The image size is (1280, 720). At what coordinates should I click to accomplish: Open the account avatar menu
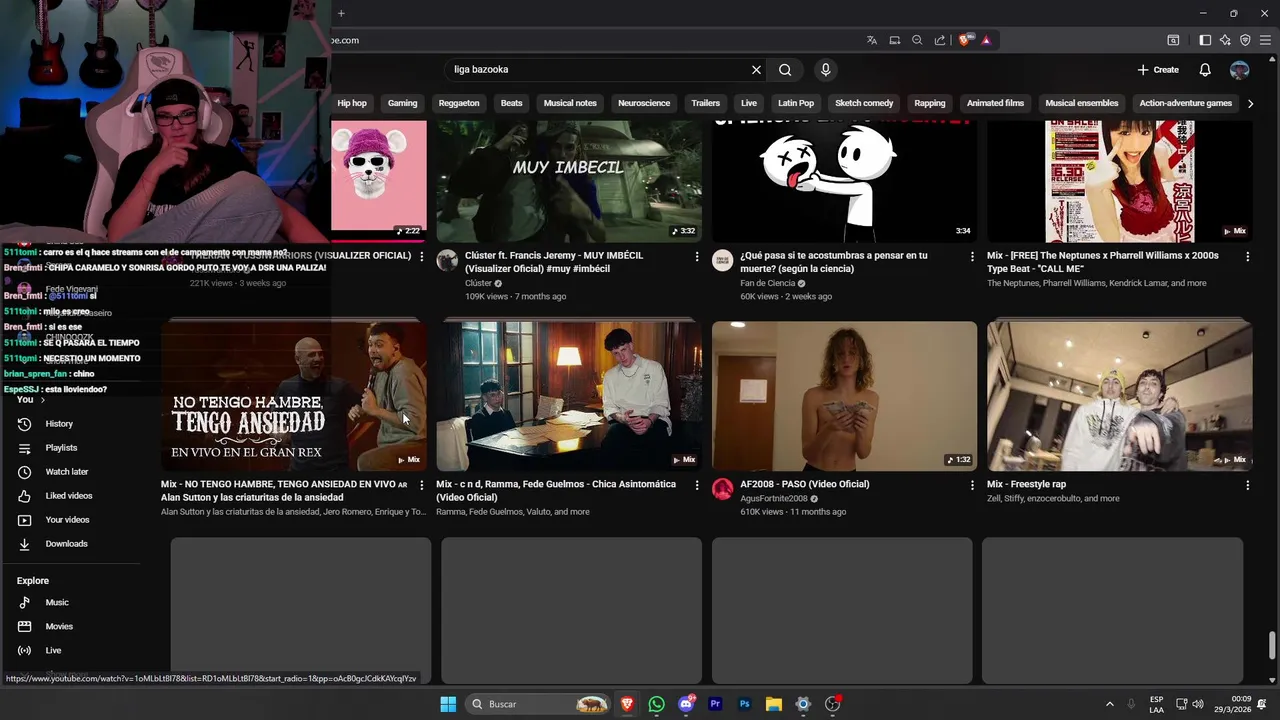1239,70
